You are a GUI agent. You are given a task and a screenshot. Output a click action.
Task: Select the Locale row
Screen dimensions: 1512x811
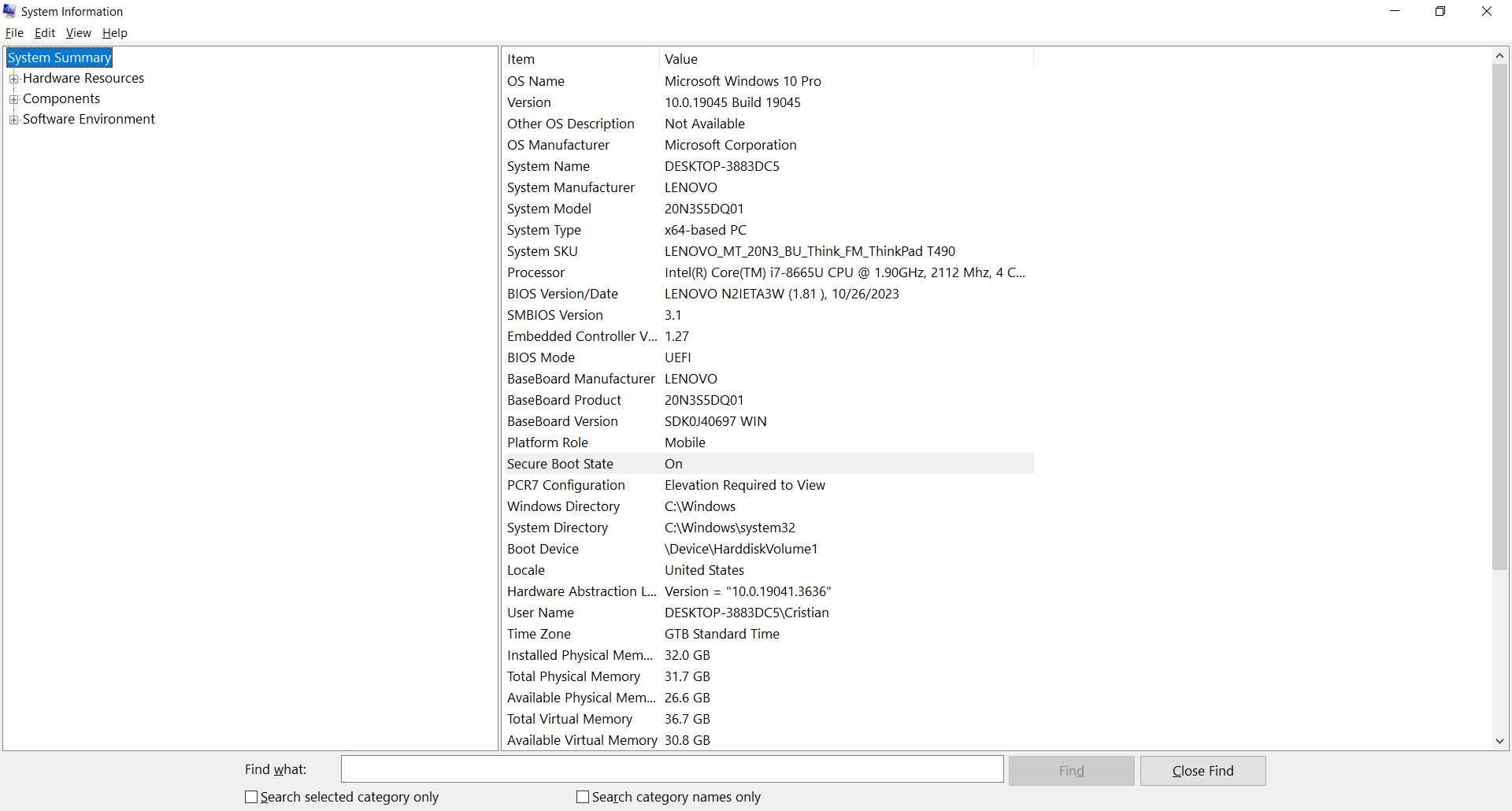click(768, 570)
